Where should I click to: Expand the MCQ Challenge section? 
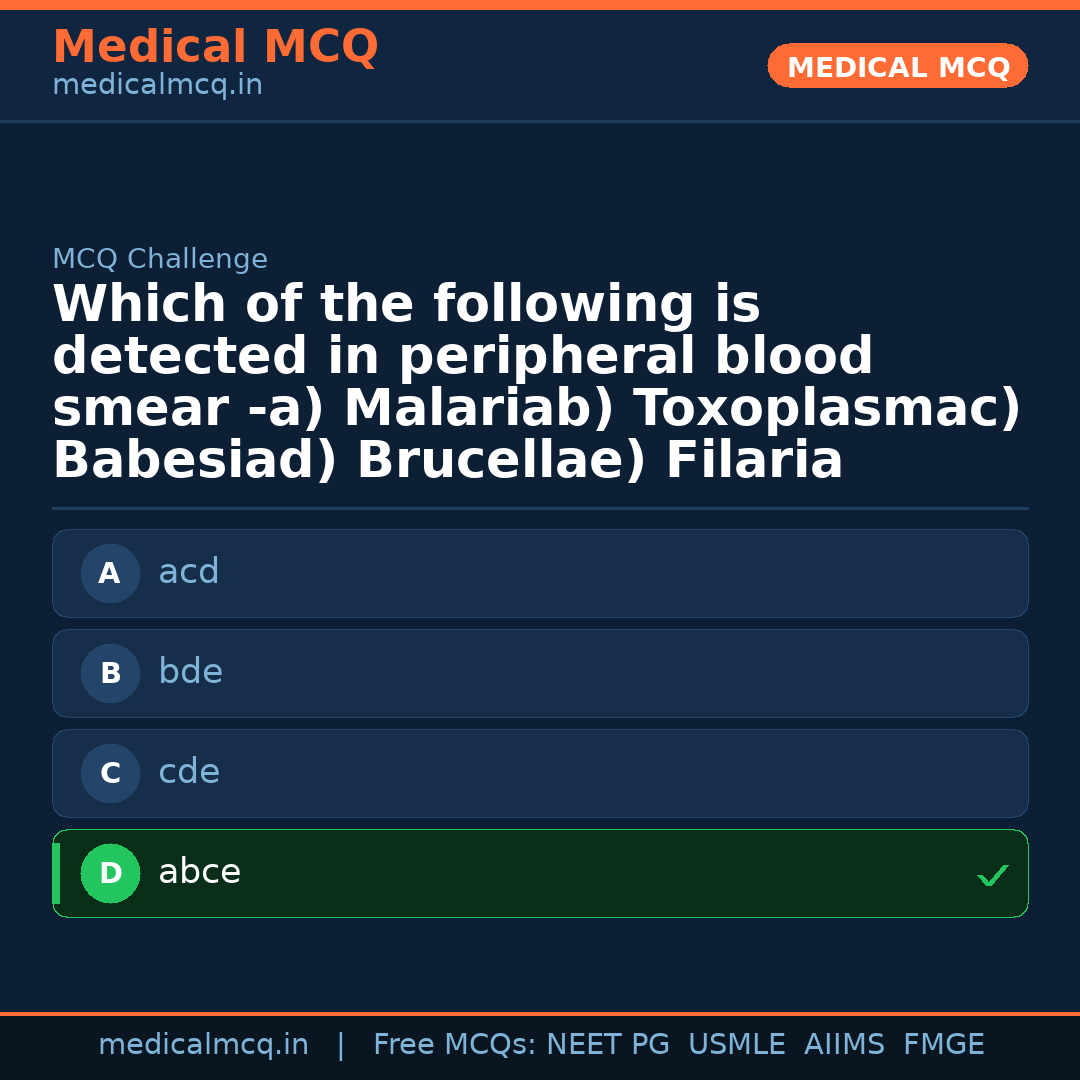point(160,258)
